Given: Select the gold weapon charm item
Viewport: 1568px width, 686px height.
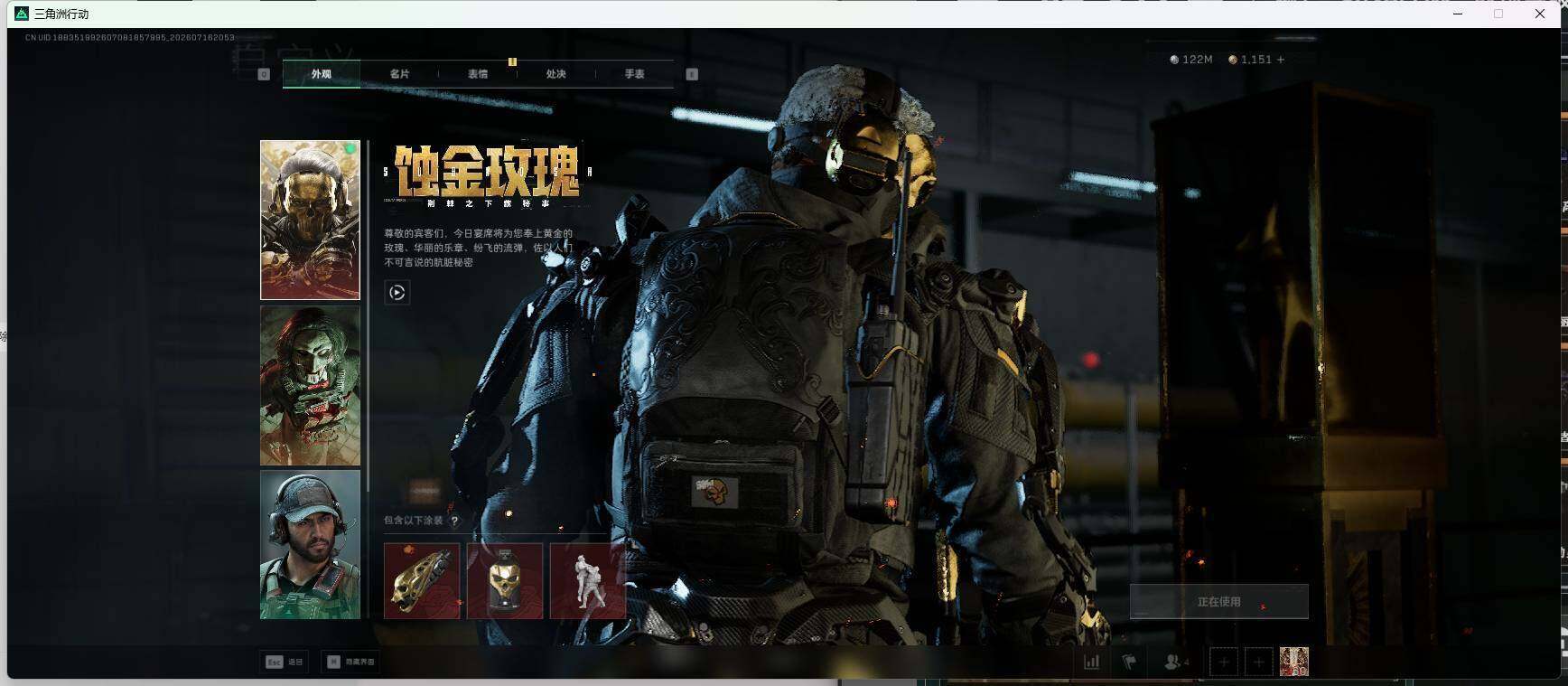Looking at the screenshot, I should pos(422,580).
